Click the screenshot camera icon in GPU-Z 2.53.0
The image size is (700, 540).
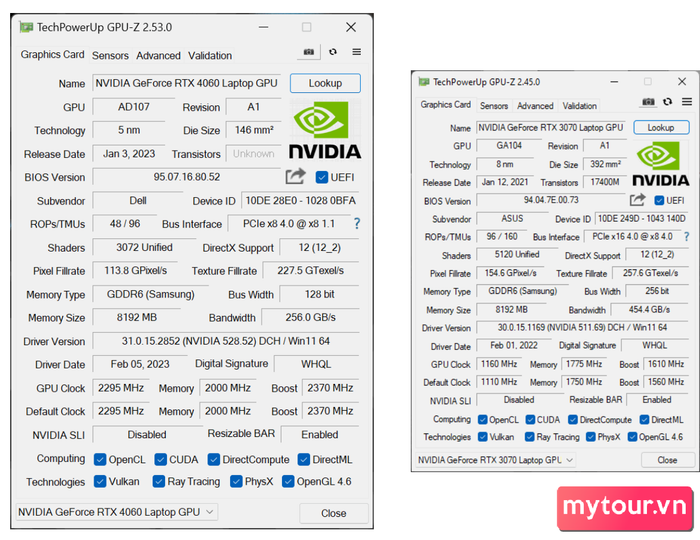pos(308,52)
